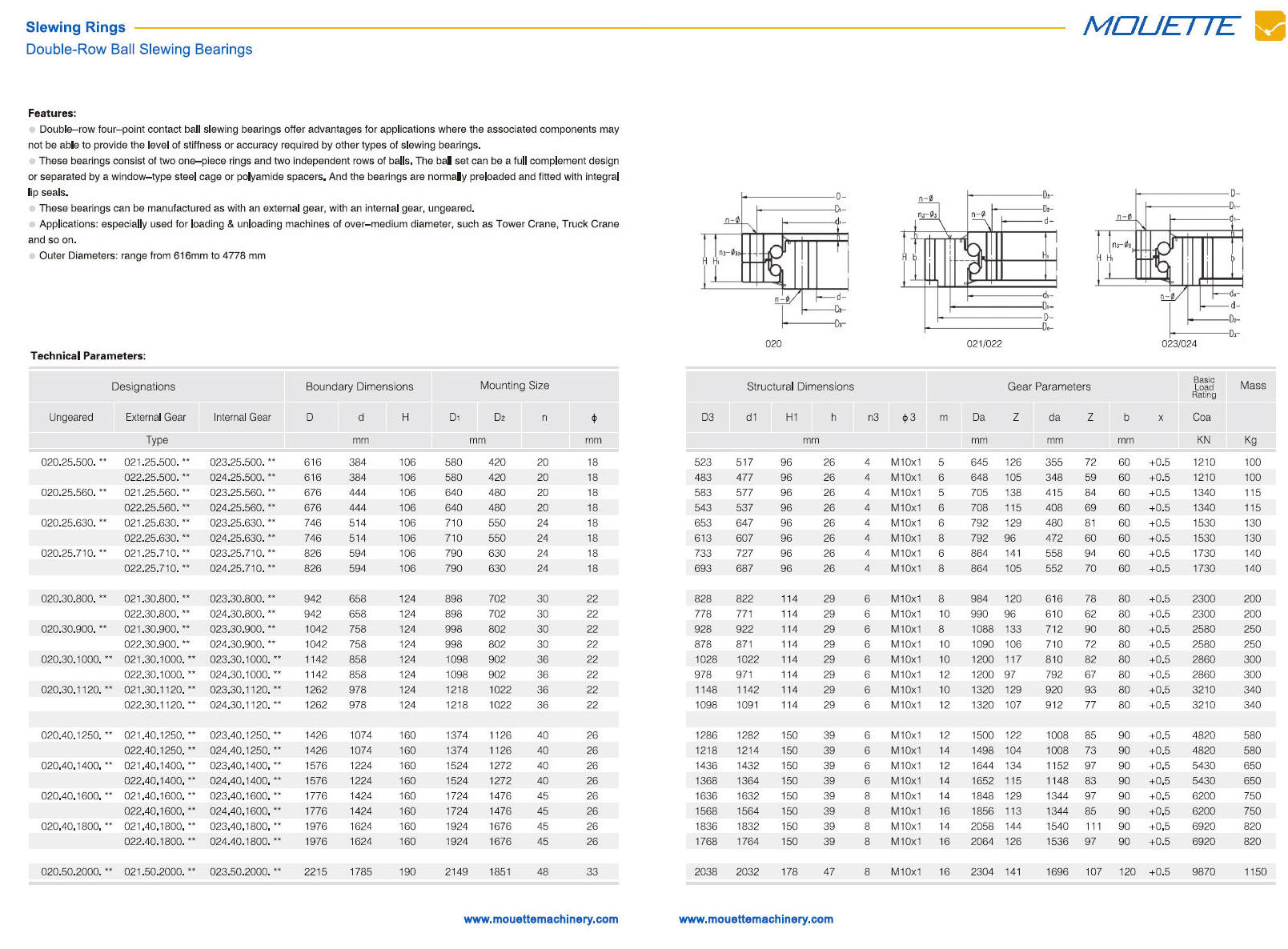Select designation 024.40.1800. **
Viewport: 1288px width, 949px height.
pos(245,843)
